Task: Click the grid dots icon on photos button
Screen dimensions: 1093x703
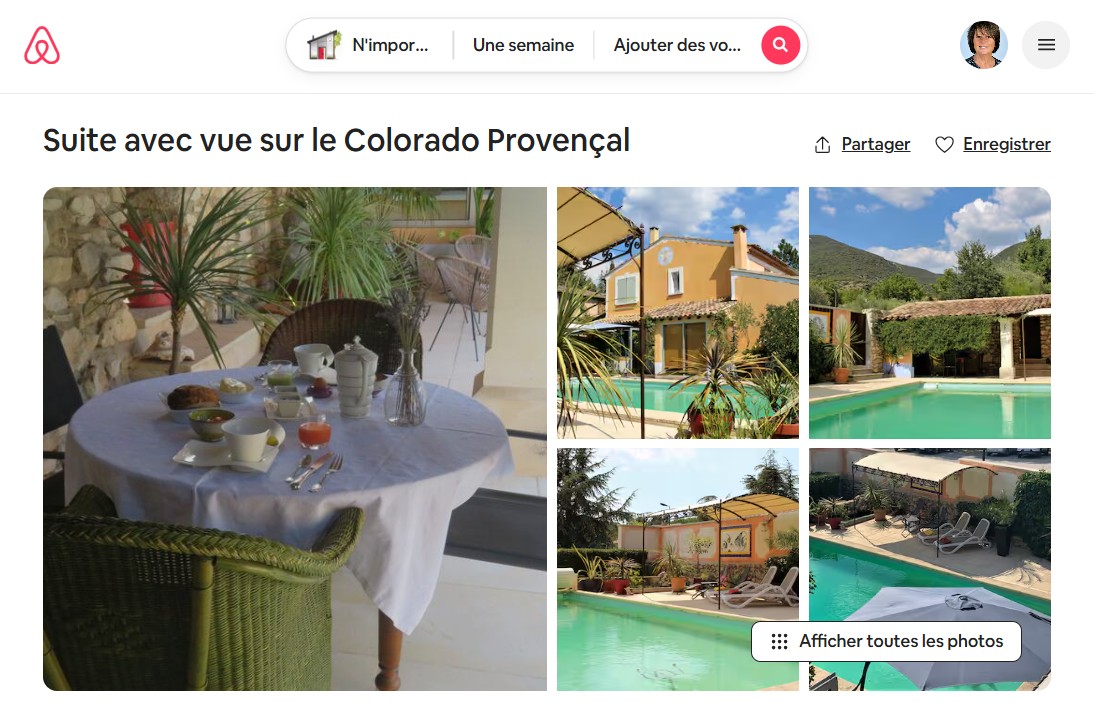Action: pos(779,642)
